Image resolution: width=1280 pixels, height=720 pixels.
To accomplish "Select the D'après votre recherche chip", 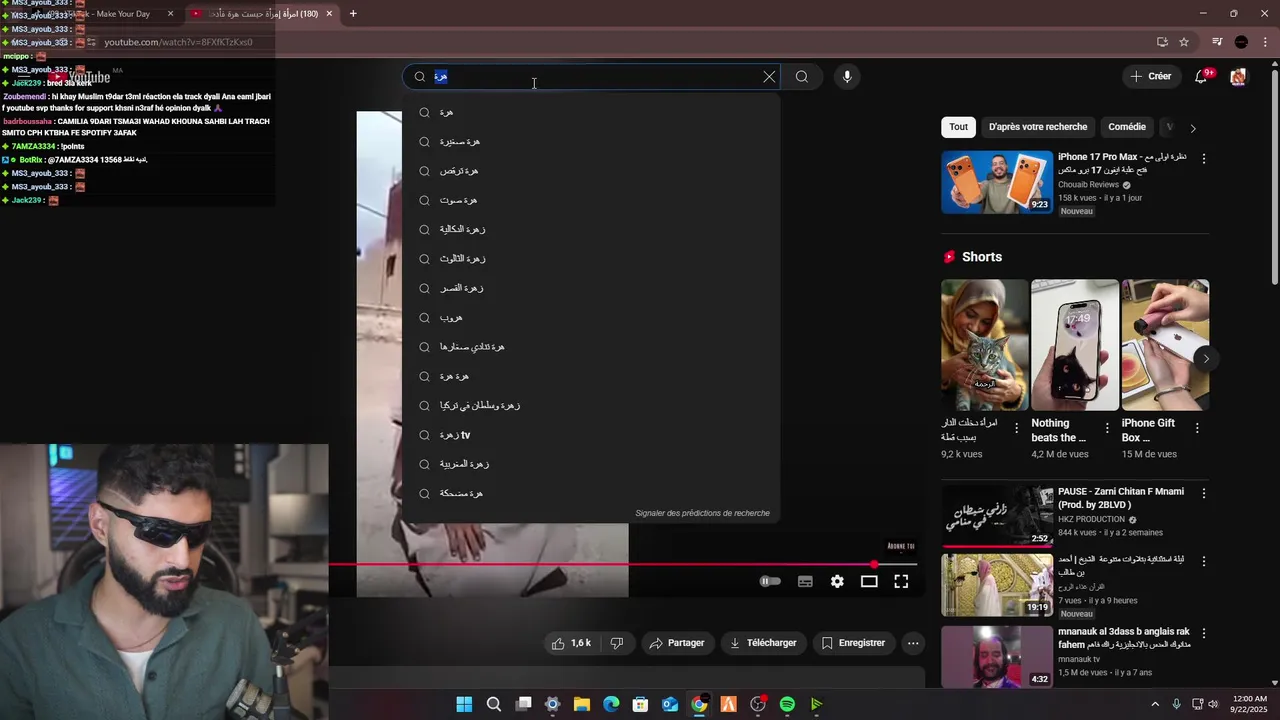I will click(1038, 127).
